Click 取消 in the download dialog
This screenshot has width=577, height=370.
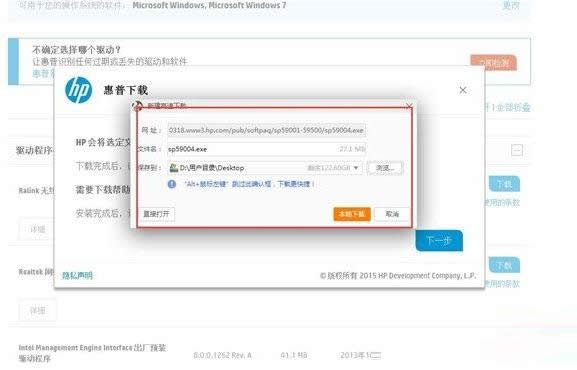tap(392, 214)
